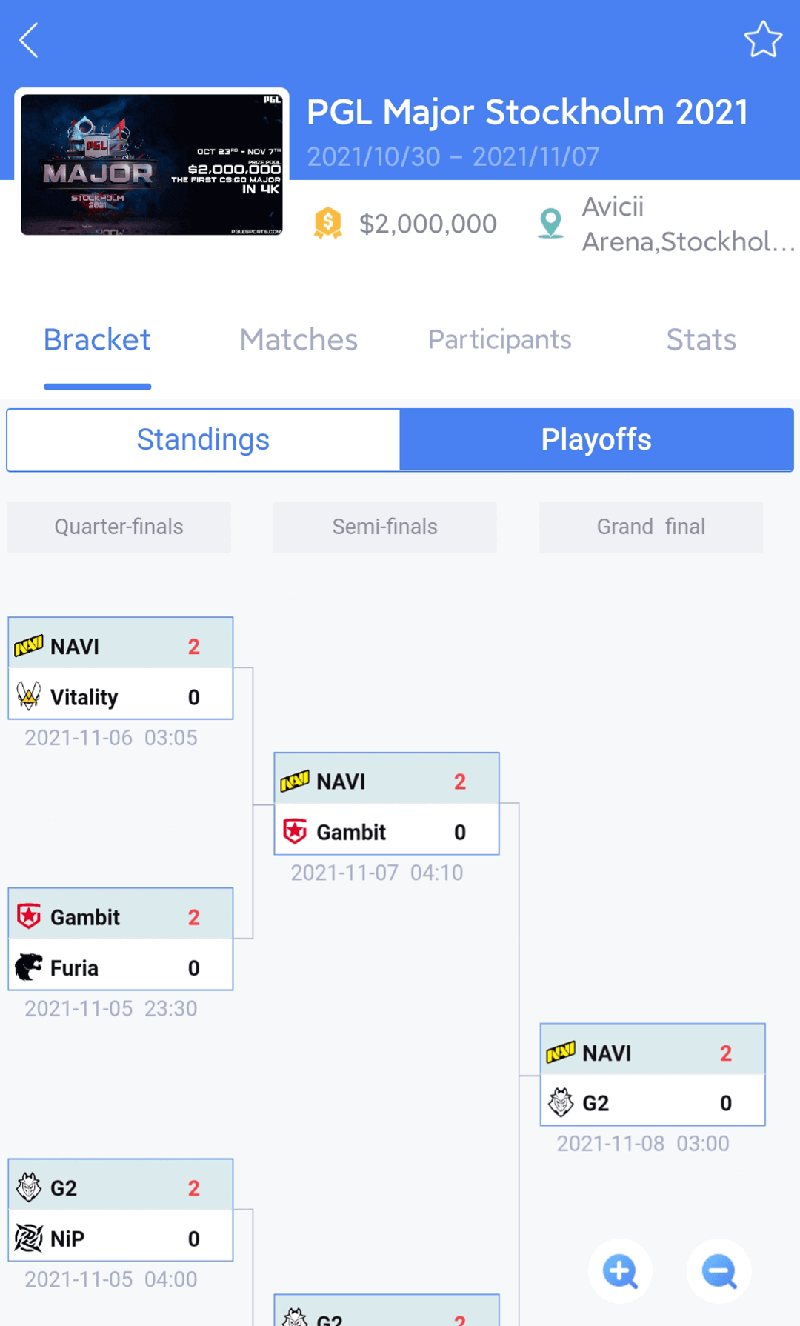
Task: Switch to Standings view
Action: pyautogui.click(x=203, y=440)
